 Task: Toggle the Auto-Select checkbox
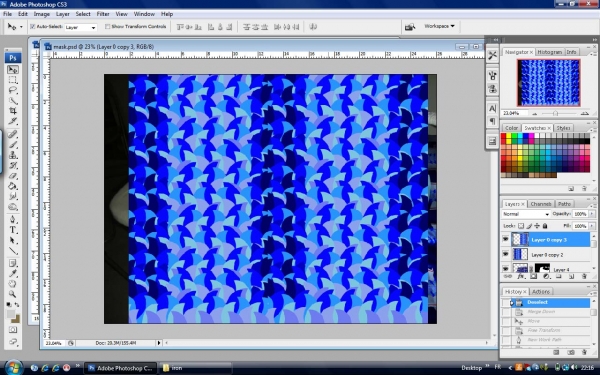point(33,27)
